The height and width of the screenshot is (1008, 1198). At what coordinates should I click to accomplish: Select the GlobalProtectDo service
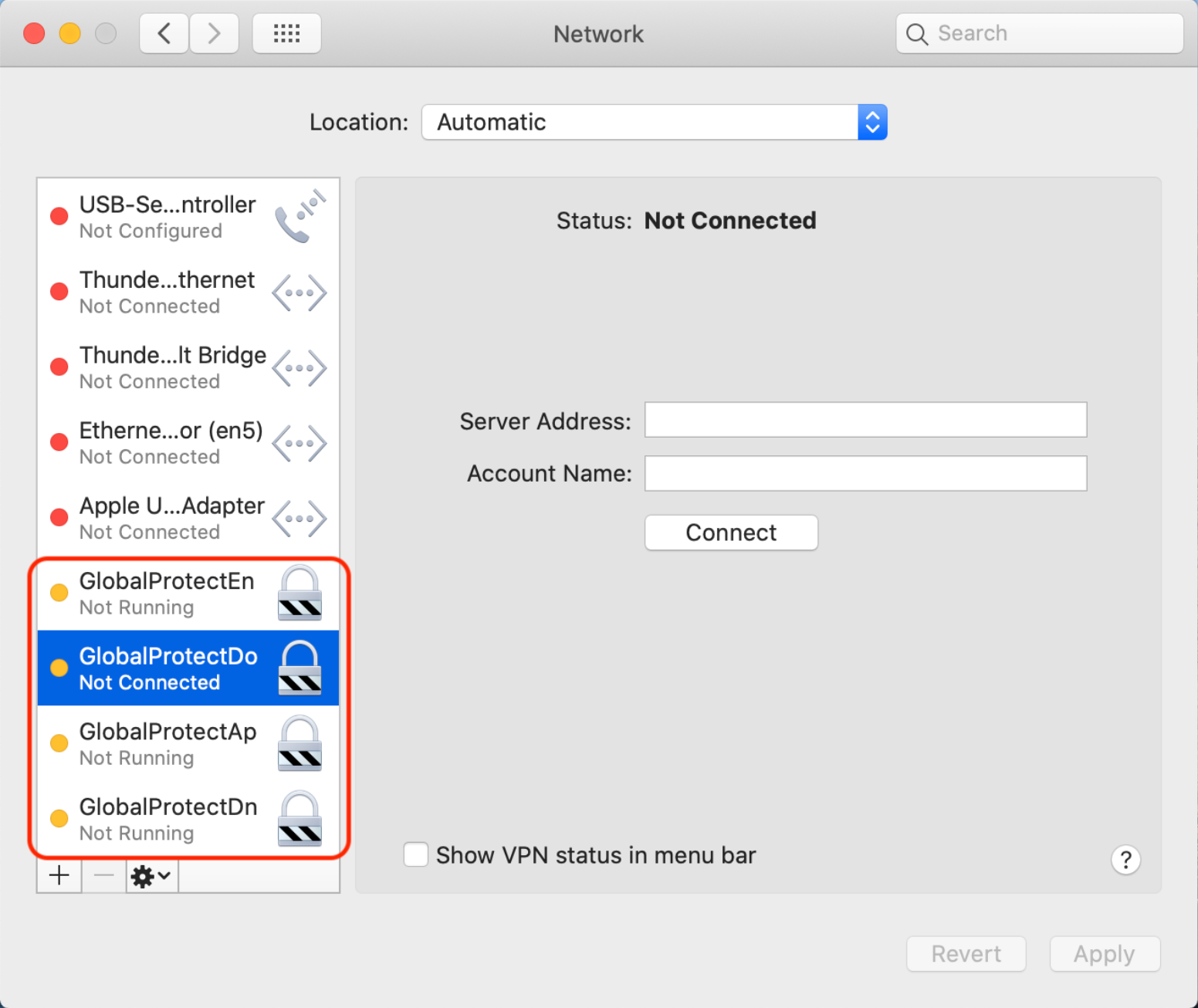(188, 668)
